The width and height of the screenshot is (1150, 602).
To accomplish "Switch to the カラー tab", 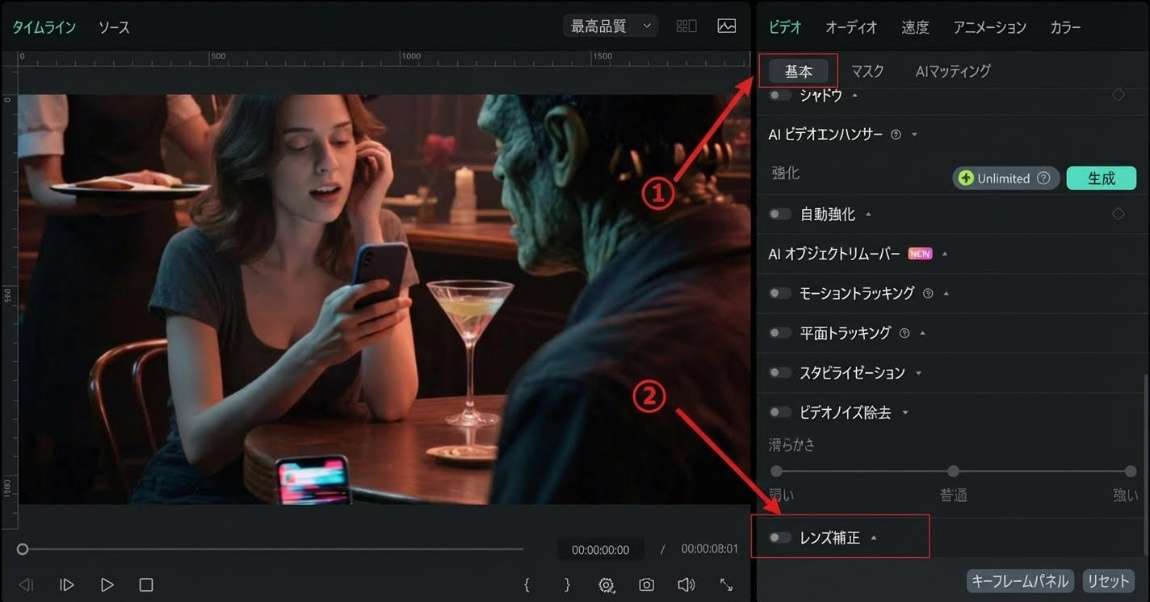I will click(1065, 27).
